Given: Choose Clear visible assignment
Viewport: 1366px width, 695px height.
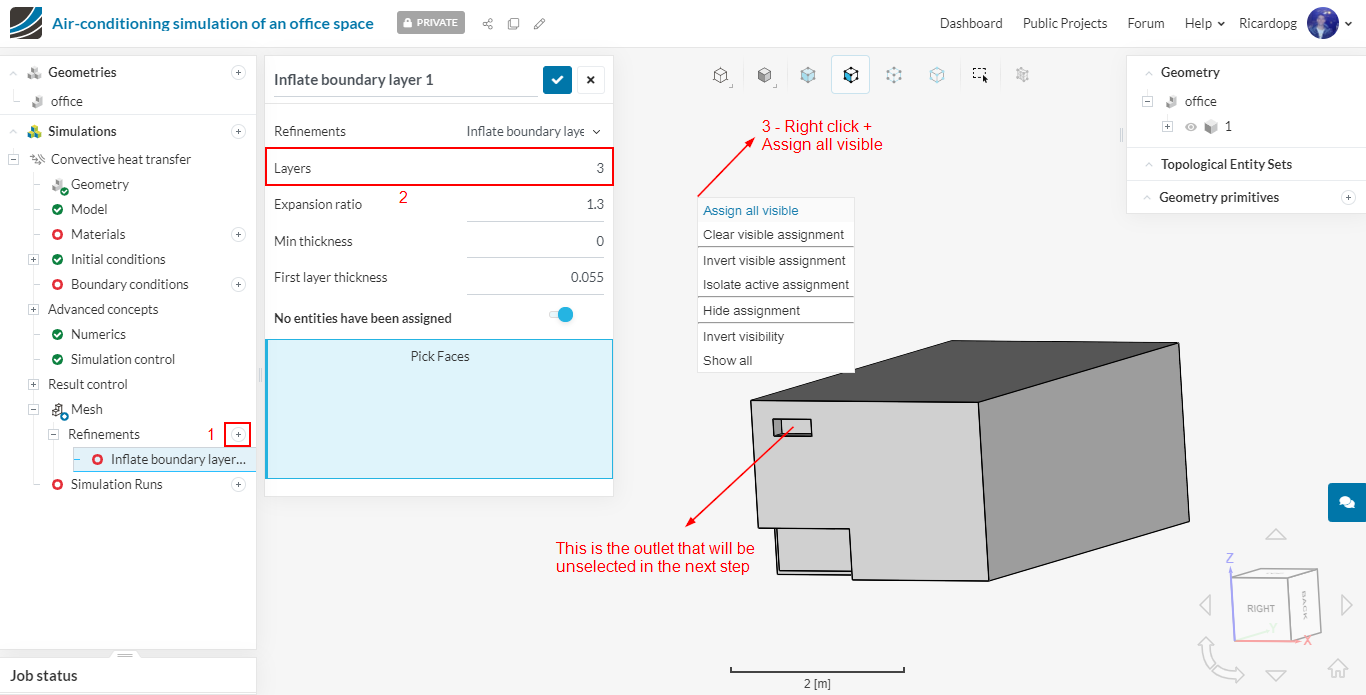Looking at the screenshot, I should (x=774, y=235).
